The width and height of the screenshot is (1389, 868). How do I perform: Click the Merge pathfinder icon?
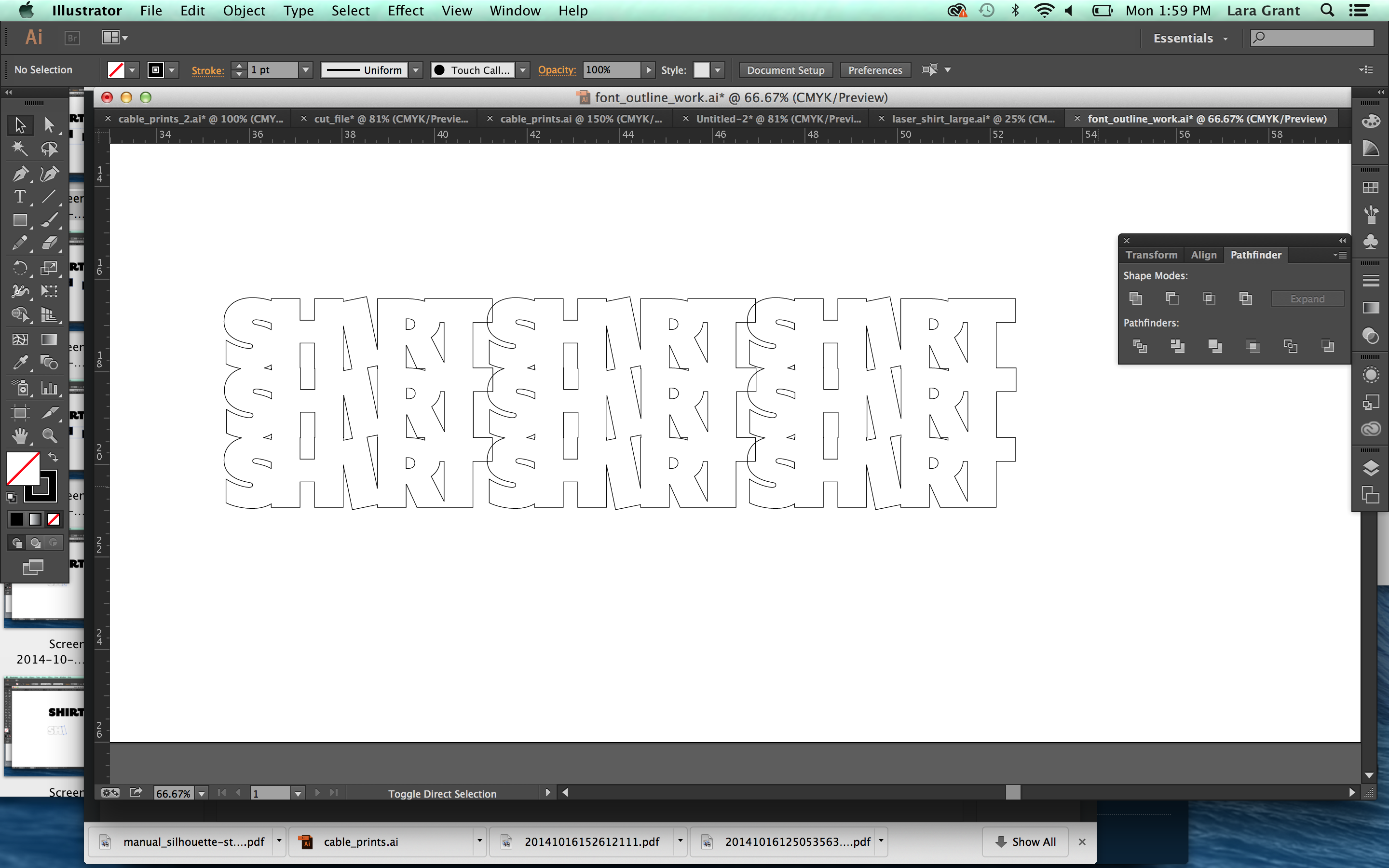tap(1215, 346)
